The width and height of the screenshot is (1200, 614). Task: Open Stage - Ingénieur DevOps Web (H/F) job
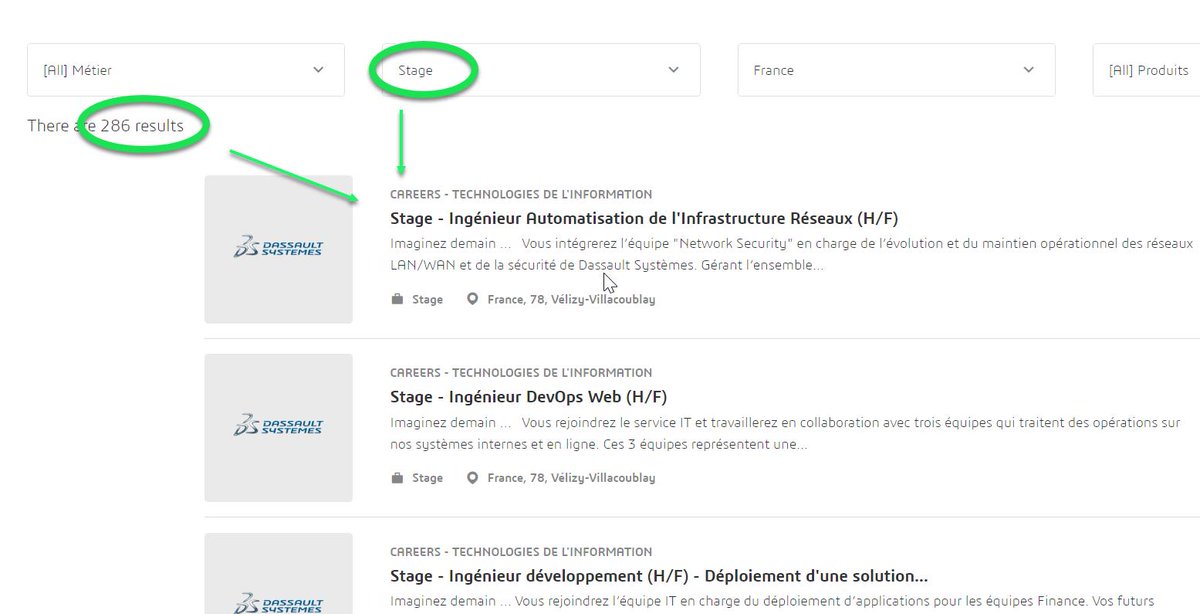(x=528, y=397)
